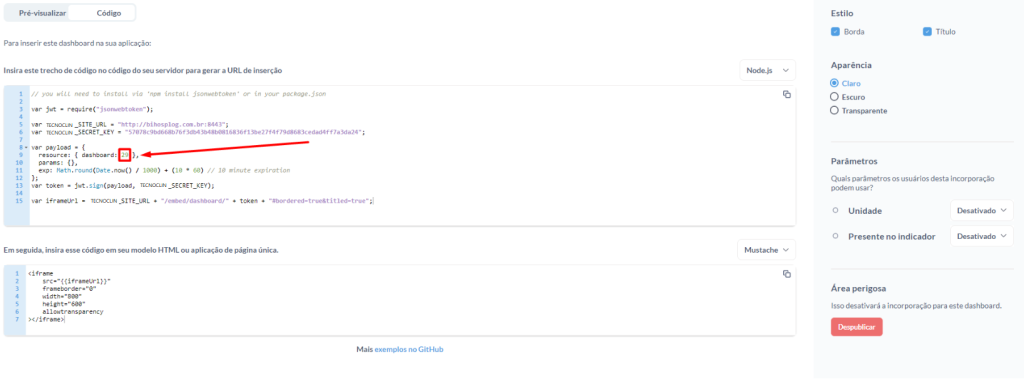Click the Estilo section heading

click(842, 13)
